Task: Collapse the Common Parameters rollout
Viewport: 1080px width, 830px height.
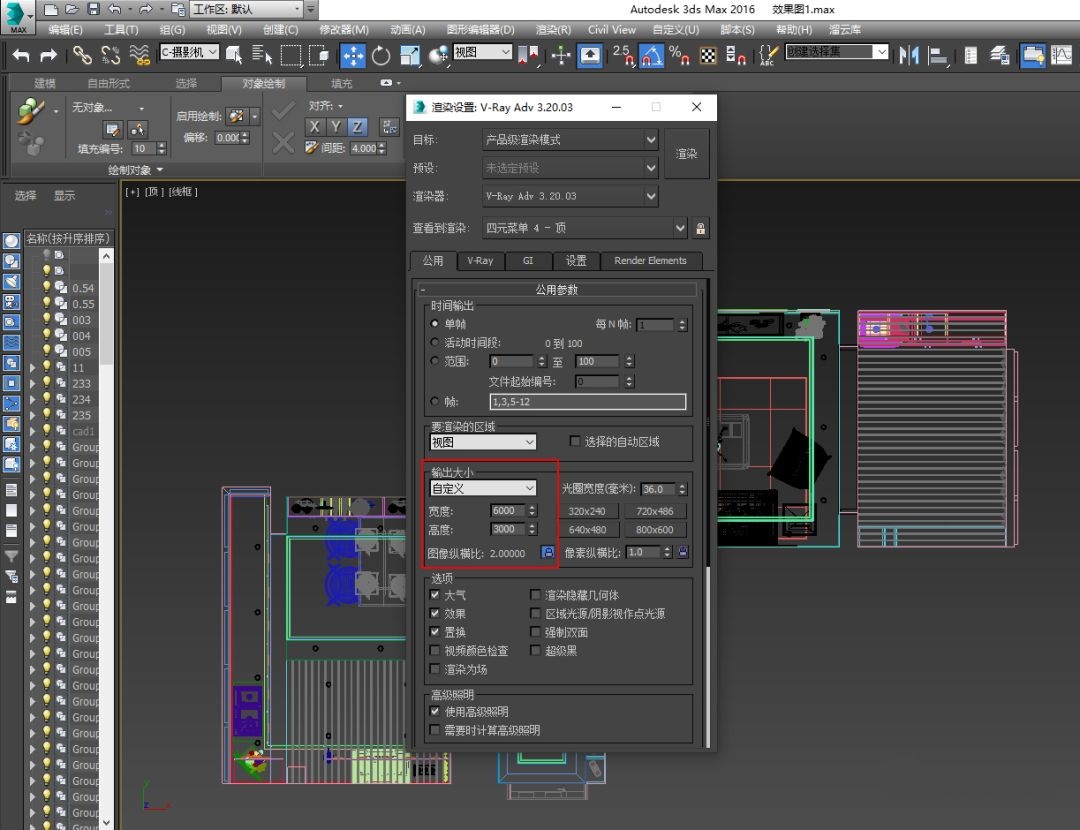Action: click(558, 289)
